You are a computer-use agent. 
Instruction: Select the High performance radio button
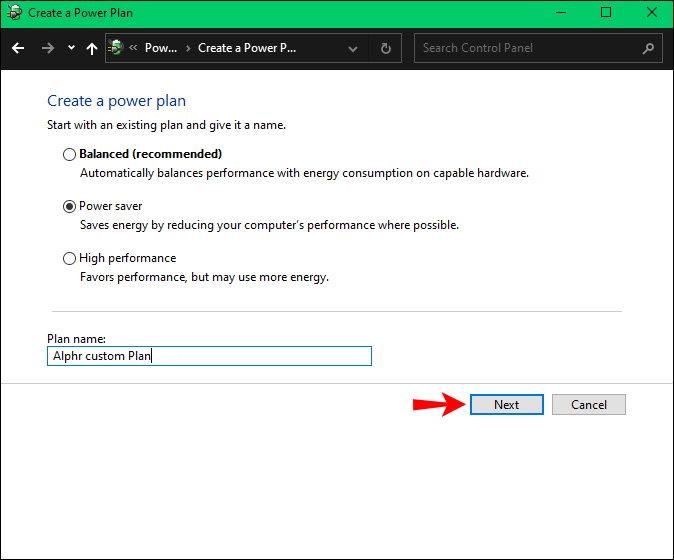tap(69, 258)
